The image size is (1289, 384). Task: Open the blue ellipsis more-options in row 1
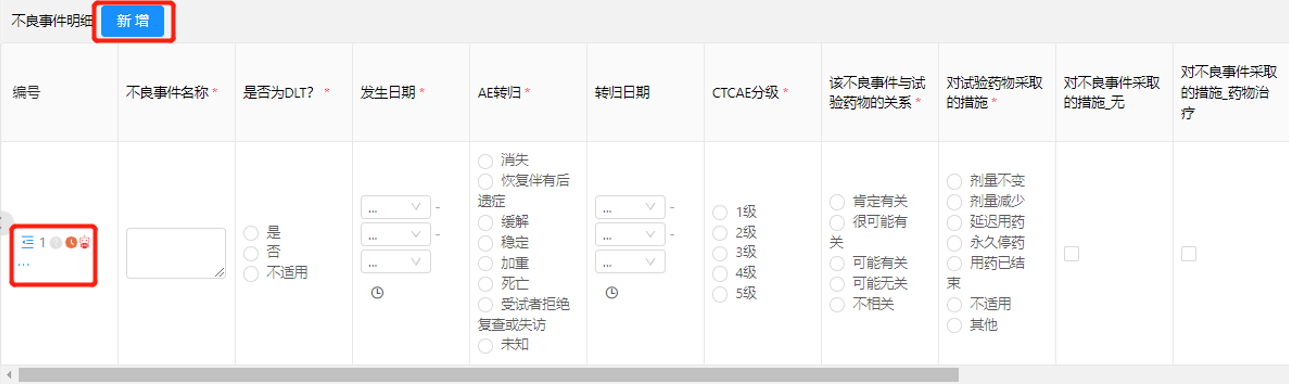click(x=25, y=264)
